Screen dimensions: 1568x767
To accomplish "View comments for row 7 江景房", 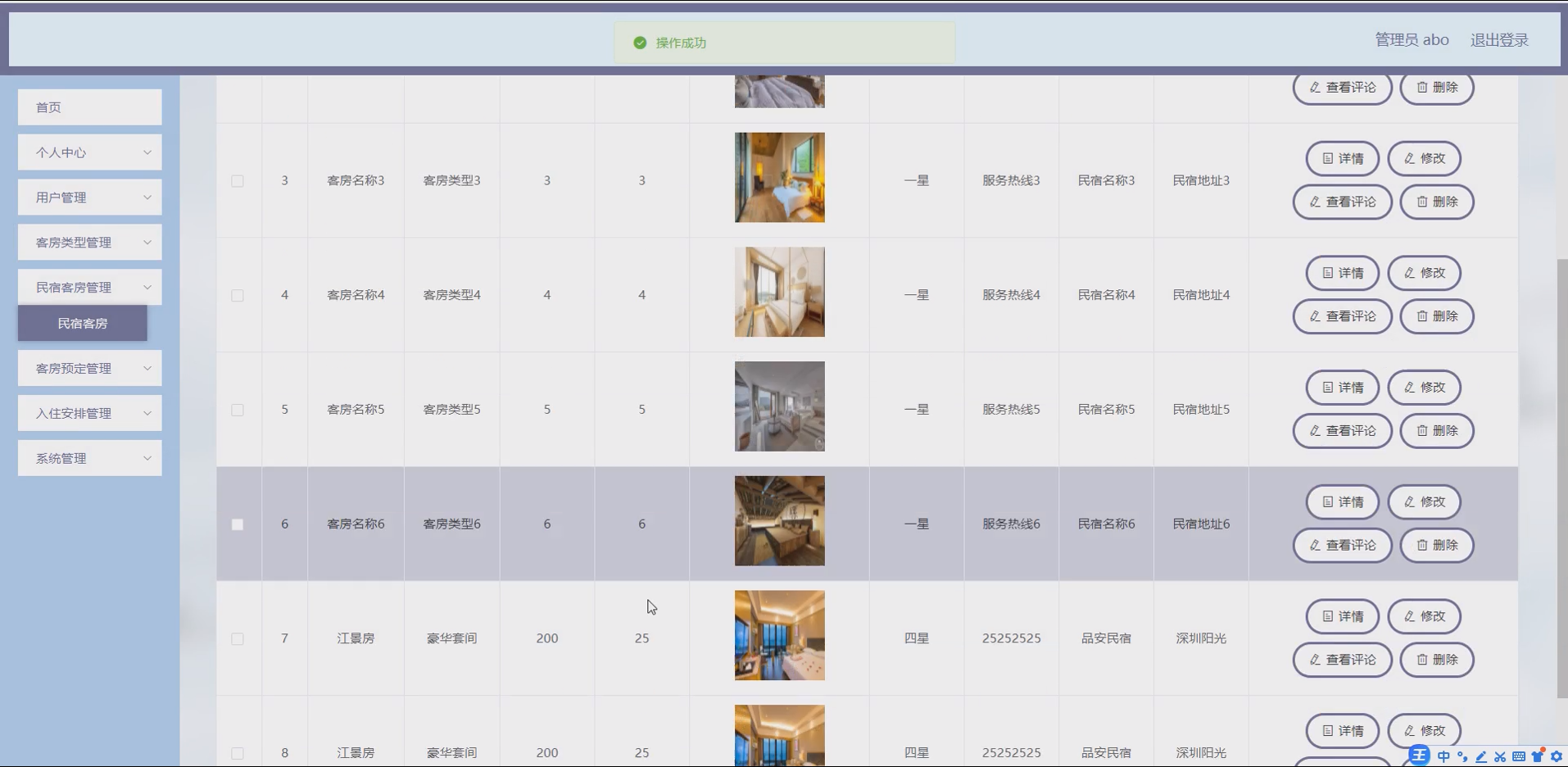I will (x=1342, y=660).
